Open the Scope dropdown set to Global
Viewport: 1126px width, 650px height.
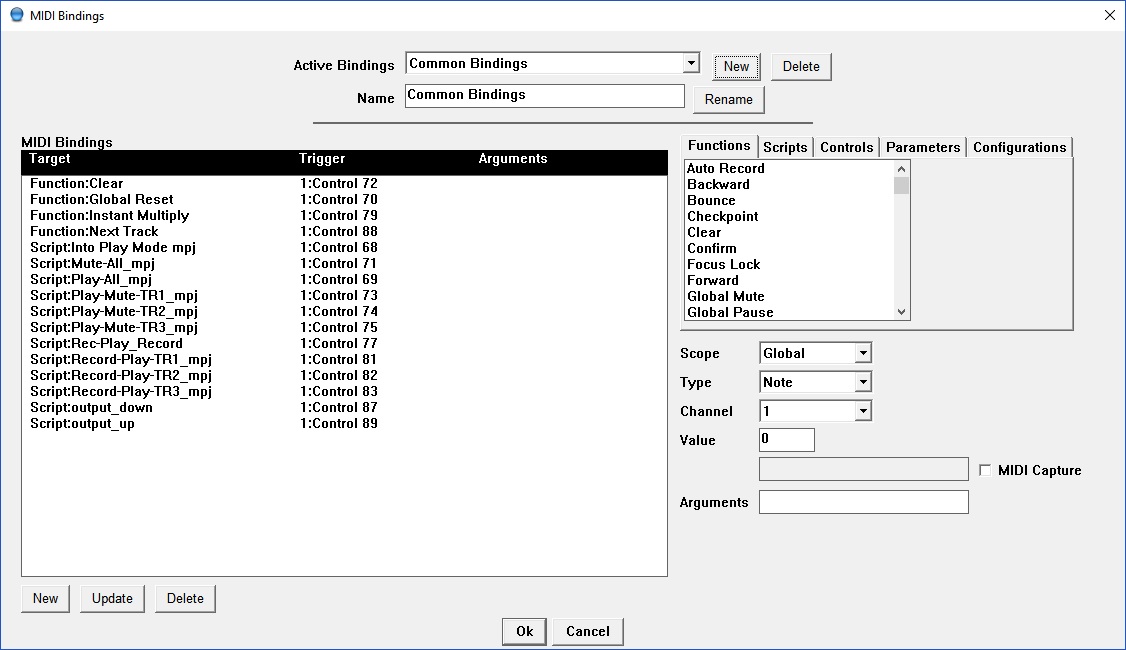[x=863, y=353]
